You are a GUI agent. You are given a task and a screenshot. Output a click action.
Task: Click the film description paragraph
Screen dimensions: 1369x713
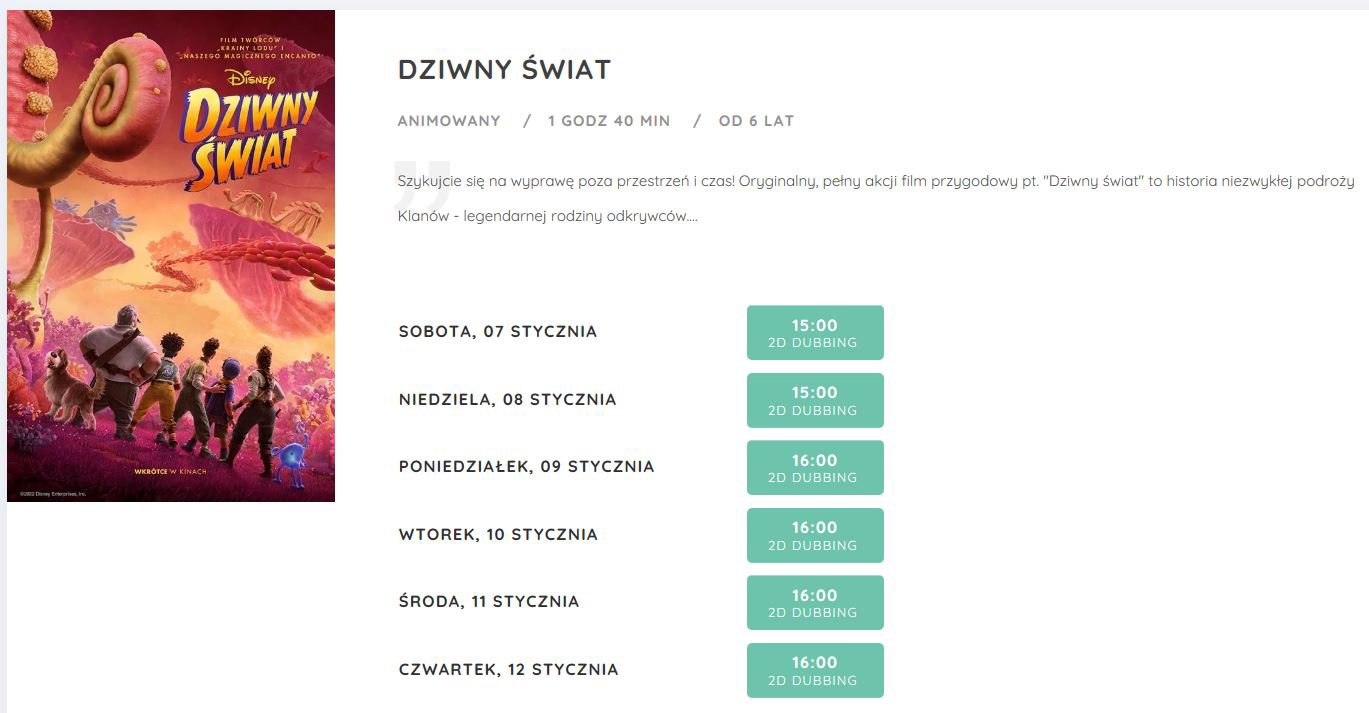tap(876, 198)
